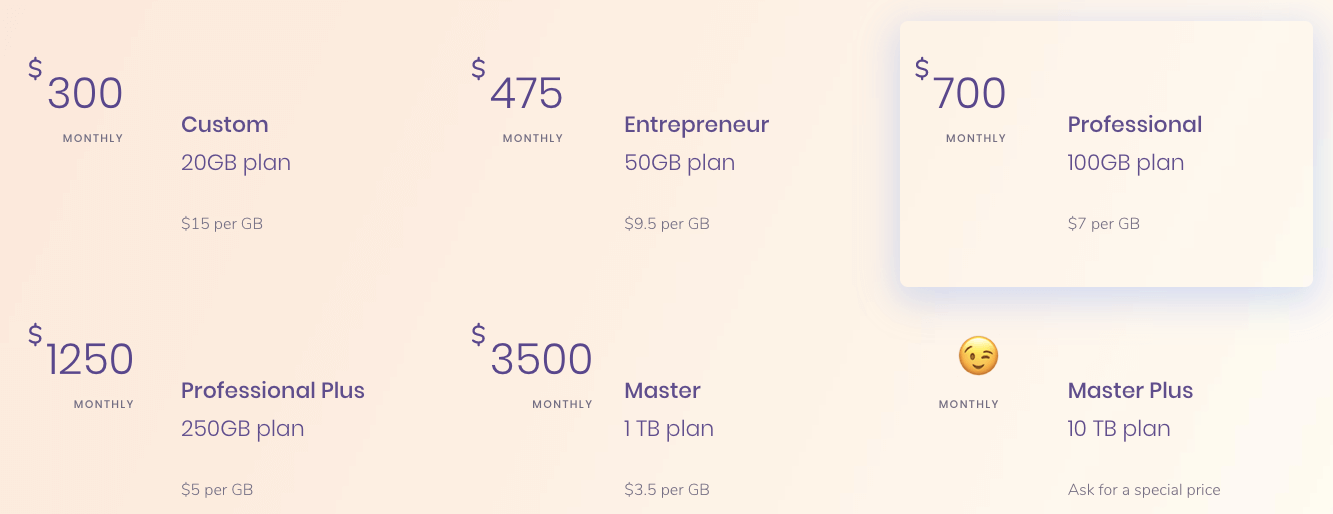Open the Entrepreneur plan heading
The height and width of the screenshot is (514, 1333).
point(697,125)
